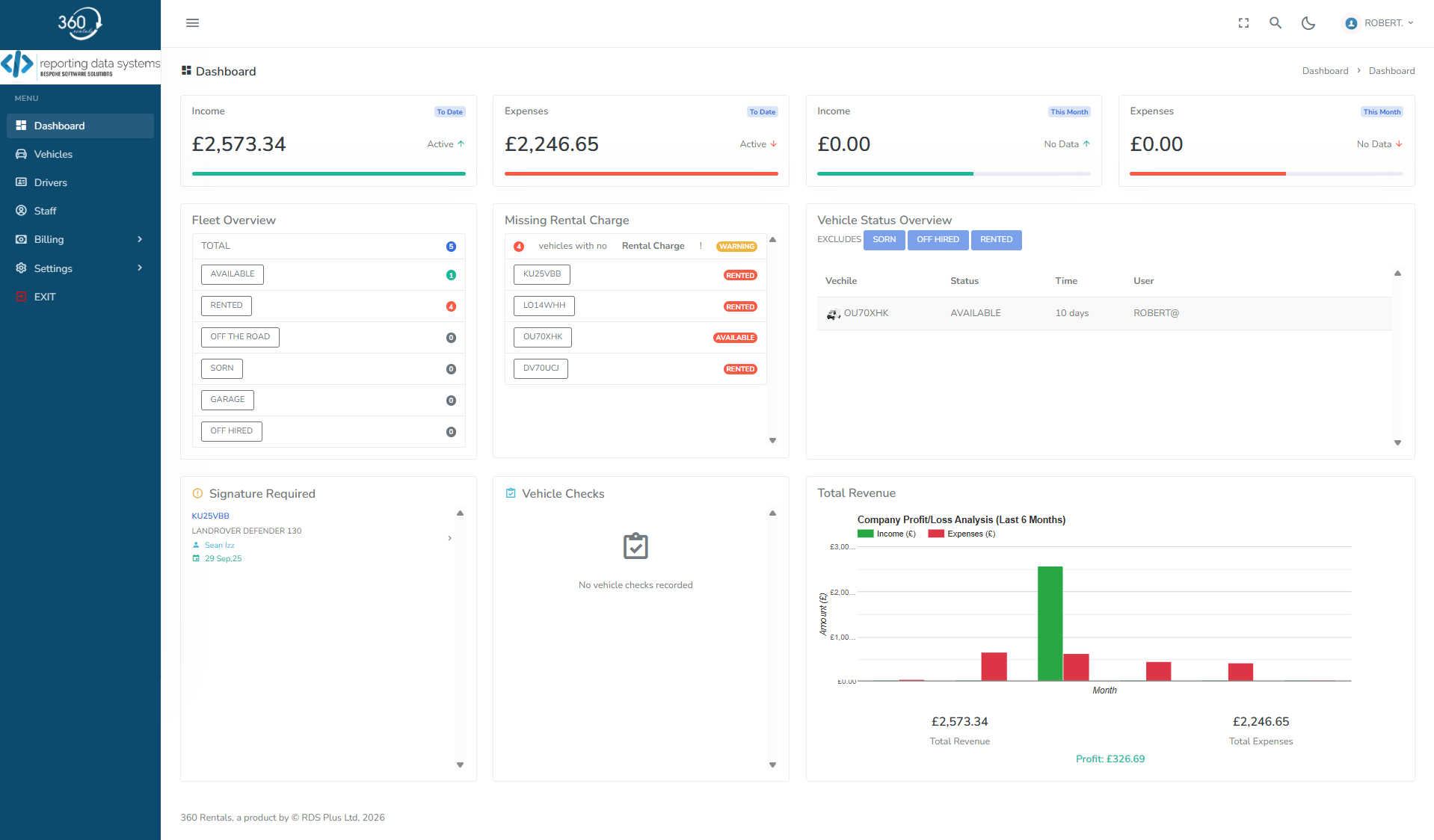Open the Sean Izz signature entry chevron
The width and height of the screenshot is (1434, 840).
pos(449,538)
